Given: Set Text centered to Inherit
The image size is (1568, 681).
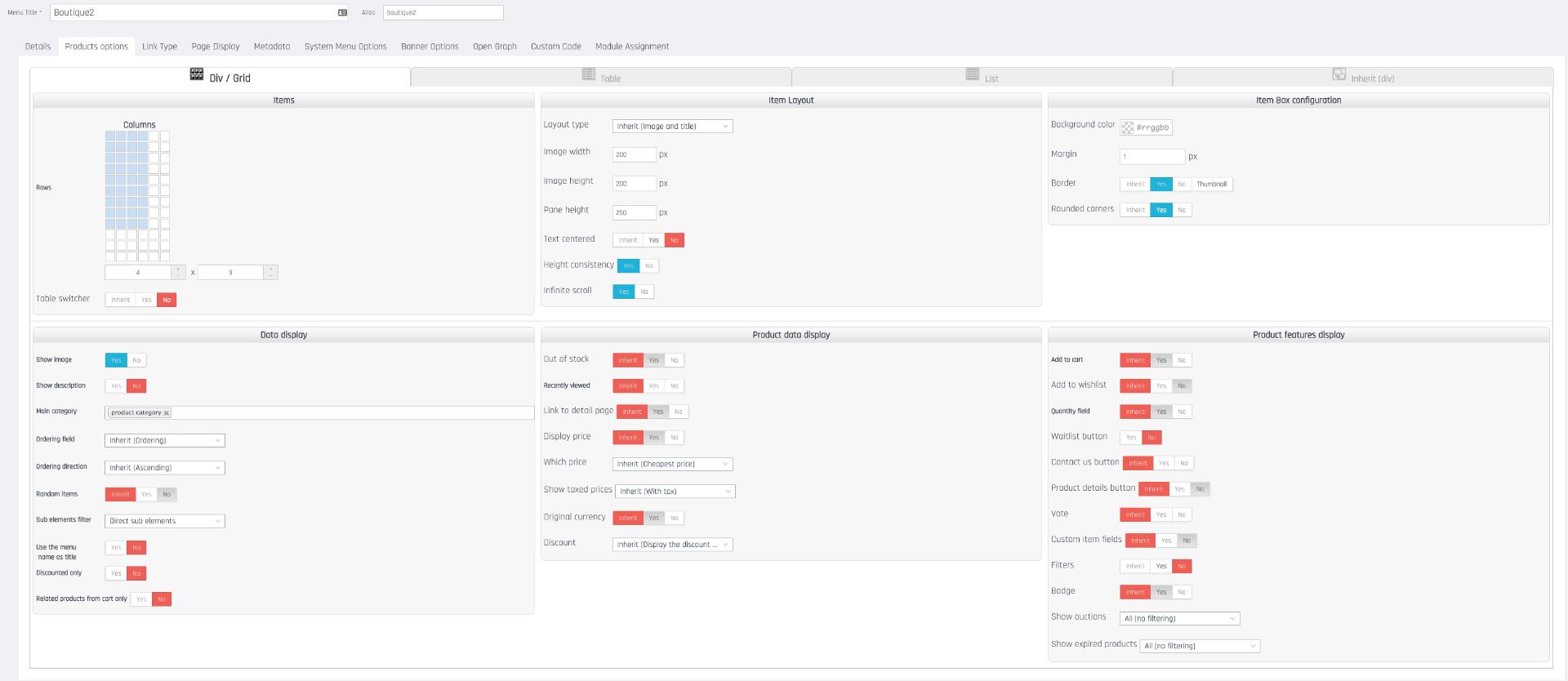Looking at the screenshot, I should click(628, 240).
